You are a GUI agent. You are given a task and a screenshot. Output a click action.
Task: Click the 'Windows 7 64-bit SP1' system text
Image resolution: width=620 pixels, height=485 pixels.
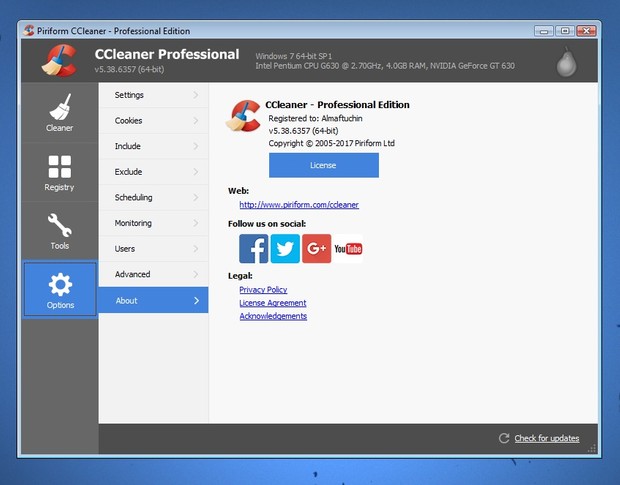point(293,56)
